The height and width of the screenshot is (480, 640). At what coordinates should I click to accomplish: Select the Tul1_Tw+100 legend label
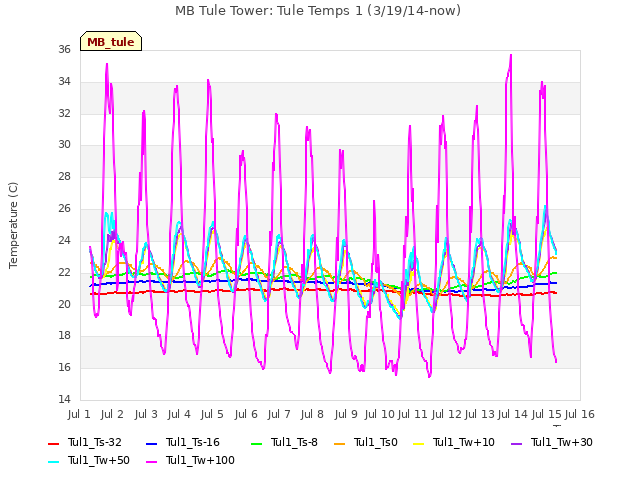(200, 460)
